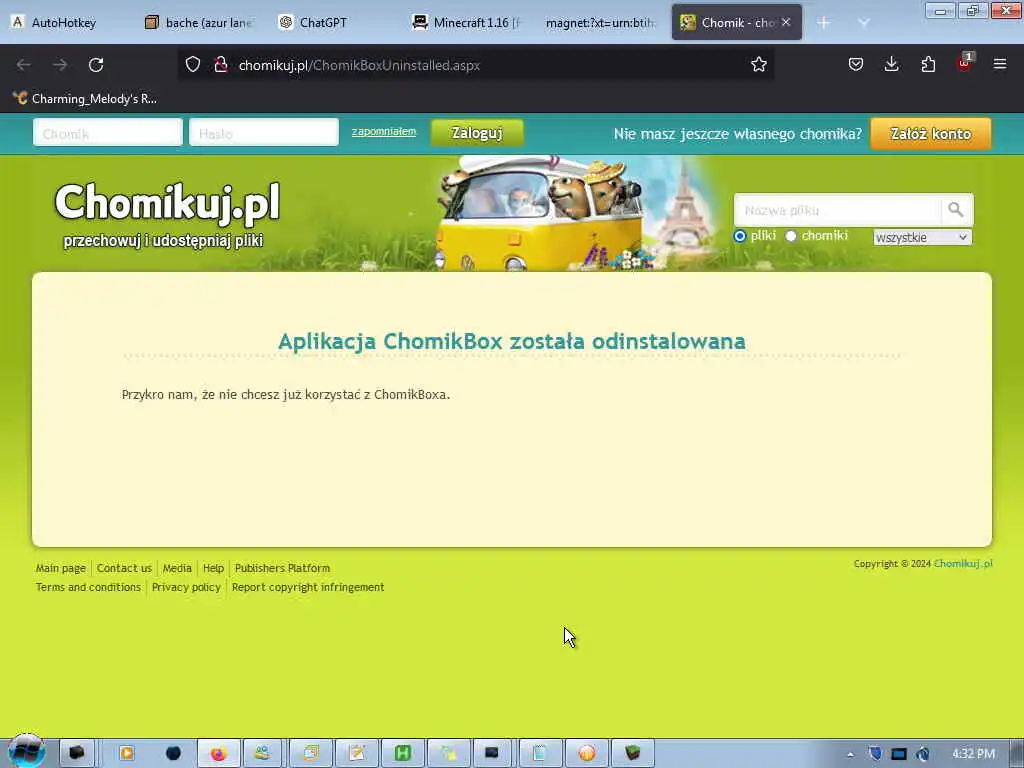Viewport: 1024px width, 768px height.
Task: Open the list all tabs chevron
Action: tap(863, 23)
